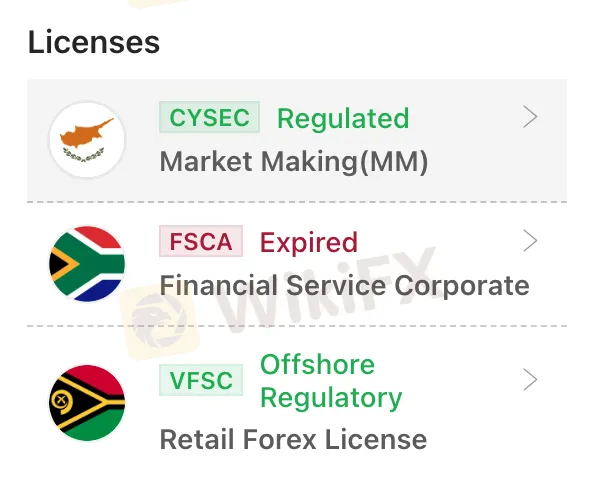This screenshot has width=600, height=498.
Task: Open the Offshore Regulatory status label
Action: click(x=330, y=380)
